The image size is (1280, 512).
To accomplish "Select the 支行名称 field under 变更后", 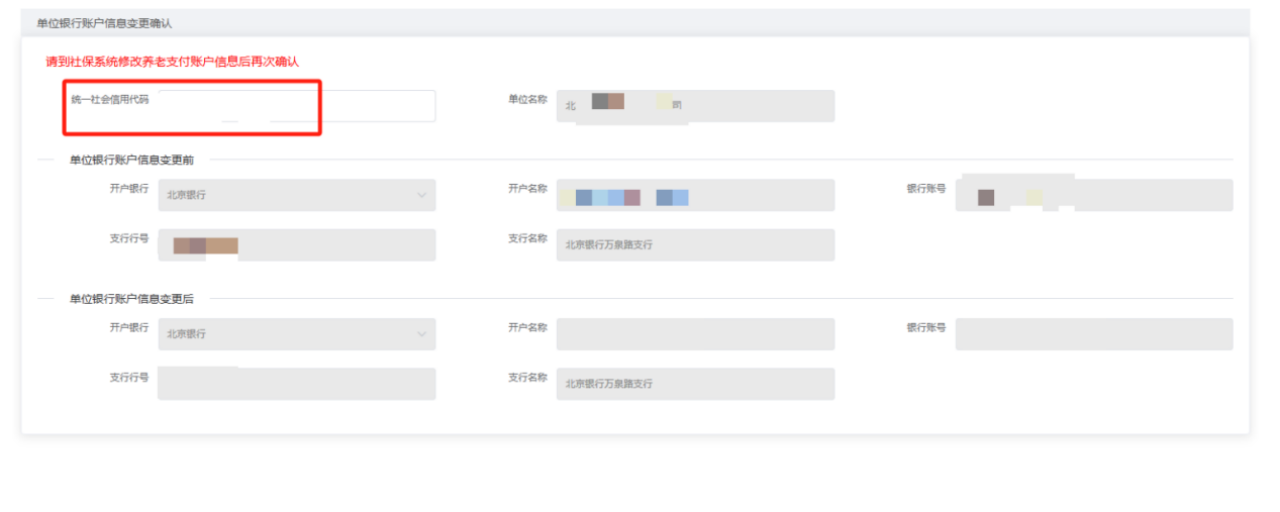I will (x=695, y=384).
